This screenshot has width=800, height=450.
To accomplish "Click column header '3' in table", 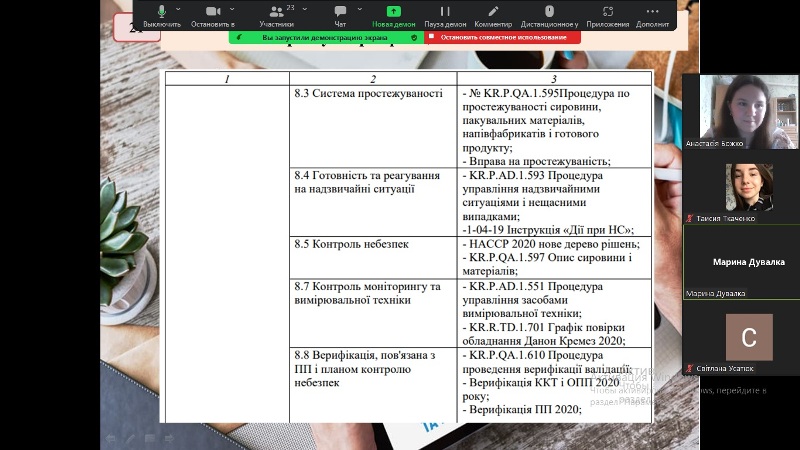I will (554, 79).
